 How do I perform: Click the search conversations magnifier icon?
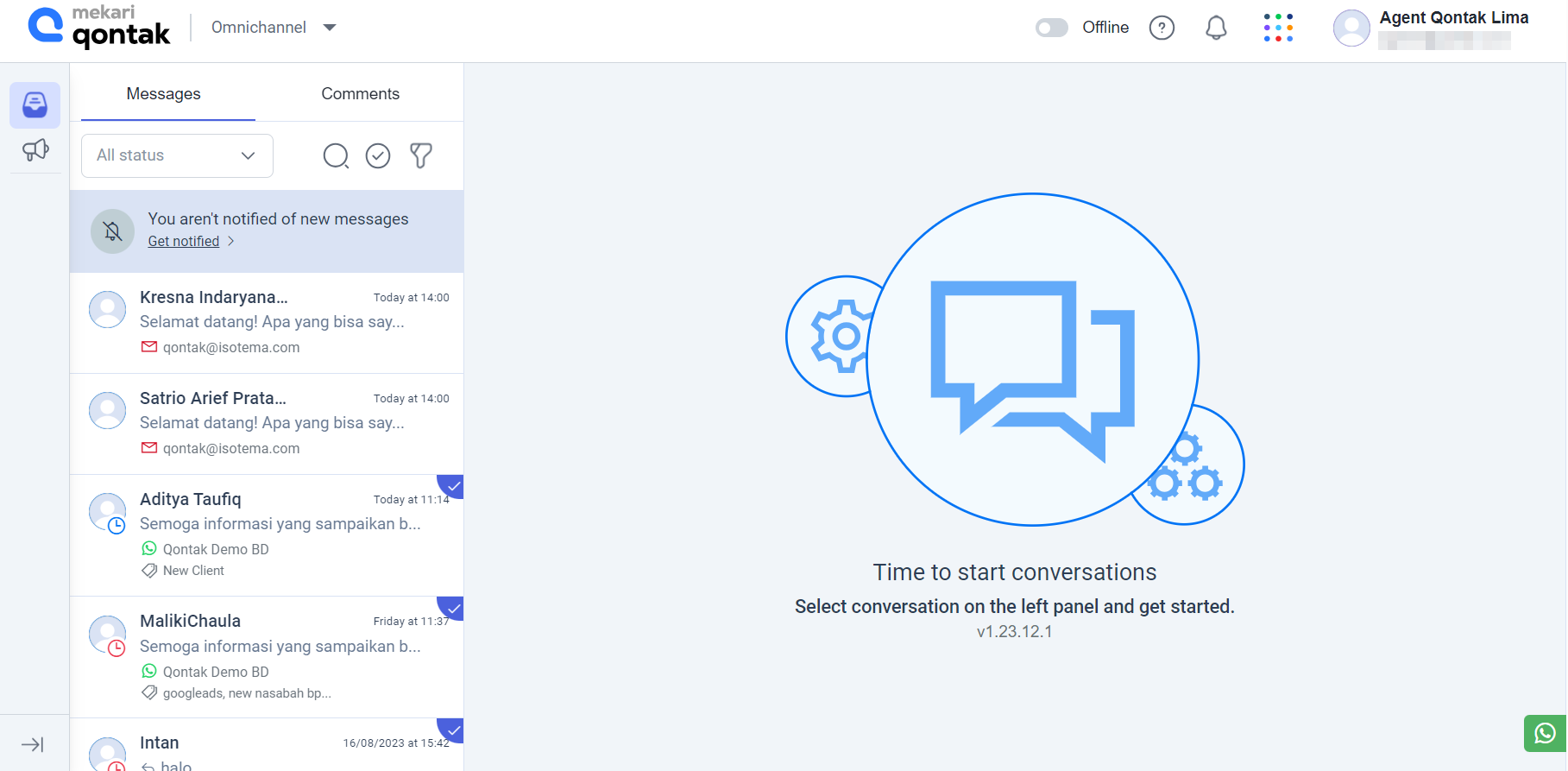tap(336, 155)
